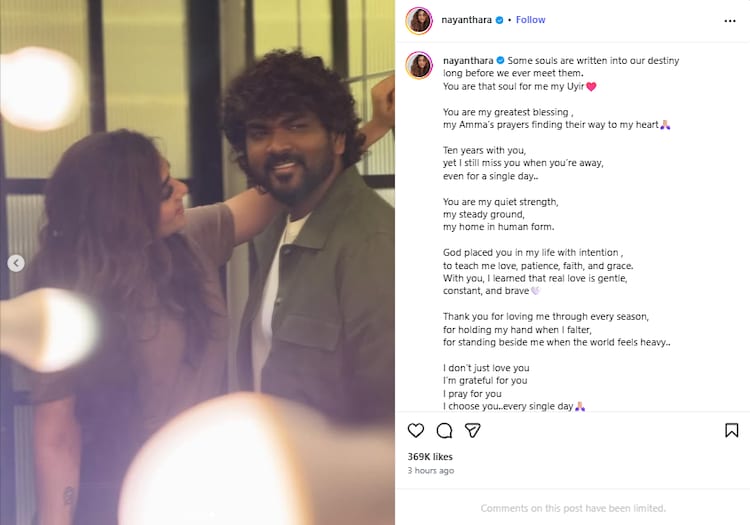Click the 3 hours ago timestamp

point(430,470)
